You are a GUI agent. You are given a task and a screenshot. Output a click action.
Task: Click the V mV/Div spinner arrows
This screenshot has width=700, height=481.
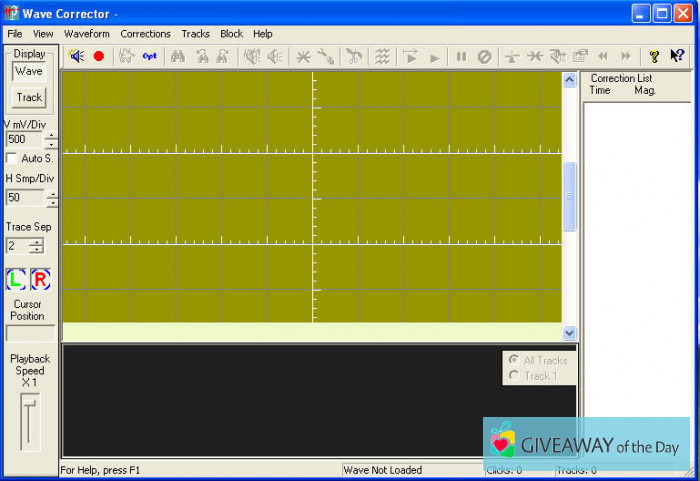point(51,140)
